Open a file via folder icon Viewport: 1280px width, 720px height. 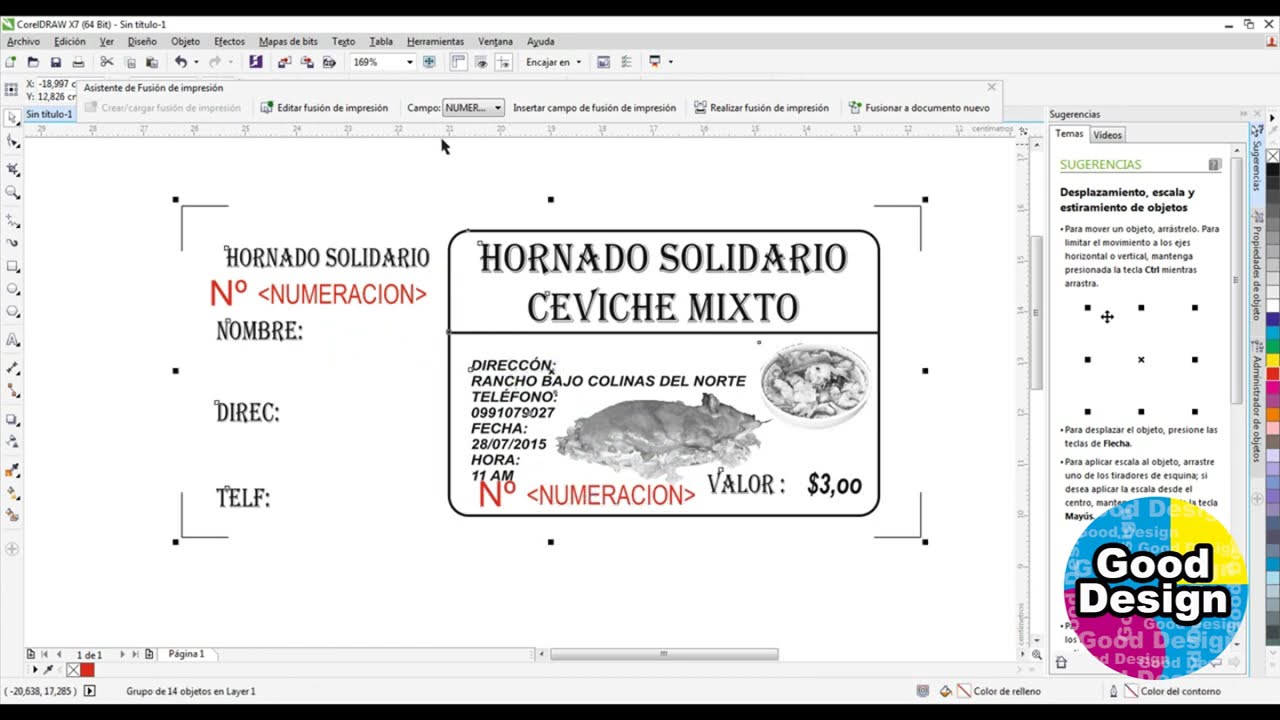pyautogui.click(x=33, y=62)
